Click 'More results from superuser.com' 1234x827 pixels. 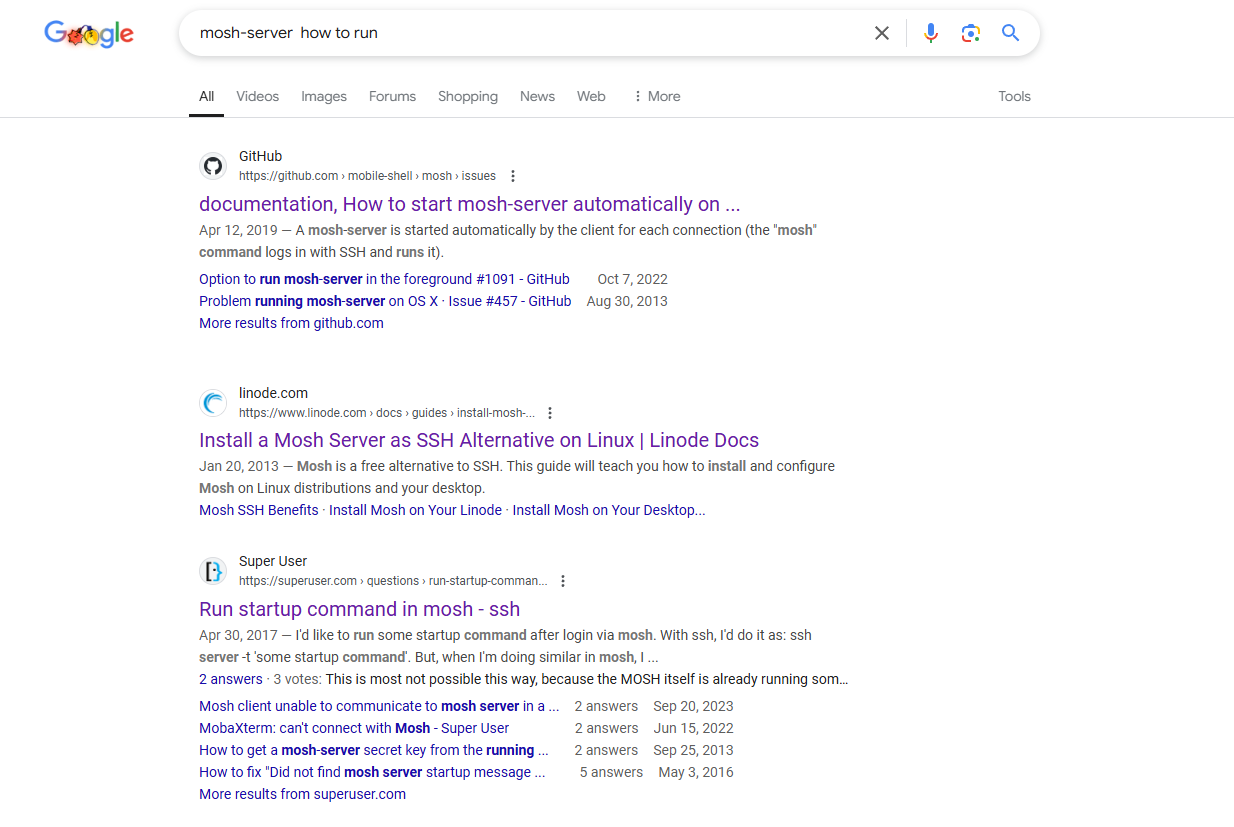[302, 794]
